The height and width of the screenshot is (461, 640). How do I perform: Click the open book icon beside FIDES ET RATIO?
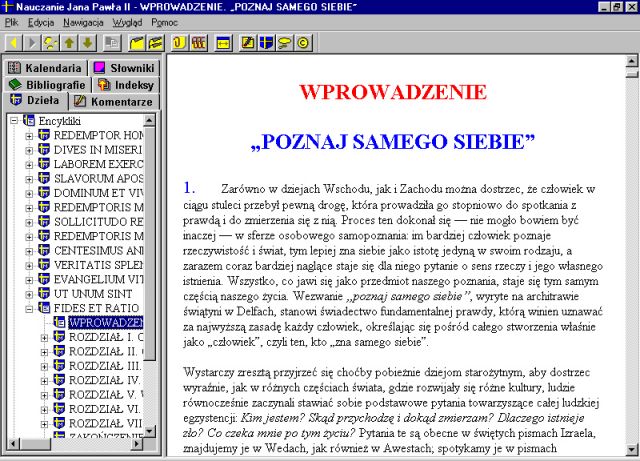click(44, 307)
